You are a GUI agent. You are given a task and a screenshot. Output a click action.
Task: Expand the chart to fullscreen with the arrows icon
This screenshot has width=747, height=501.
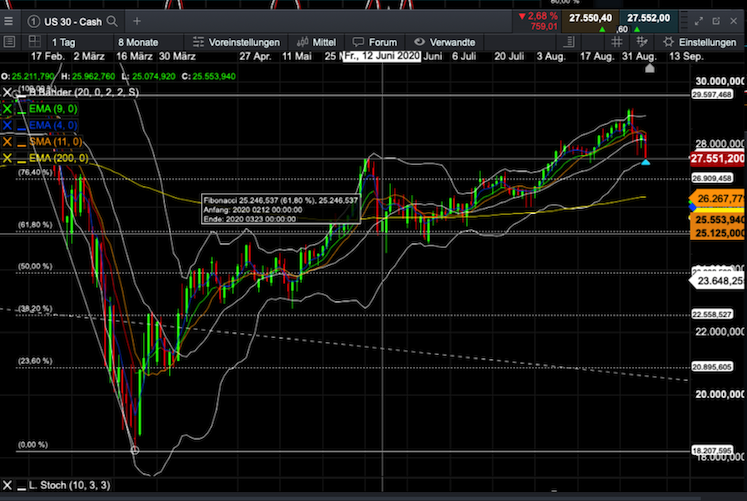698,21
